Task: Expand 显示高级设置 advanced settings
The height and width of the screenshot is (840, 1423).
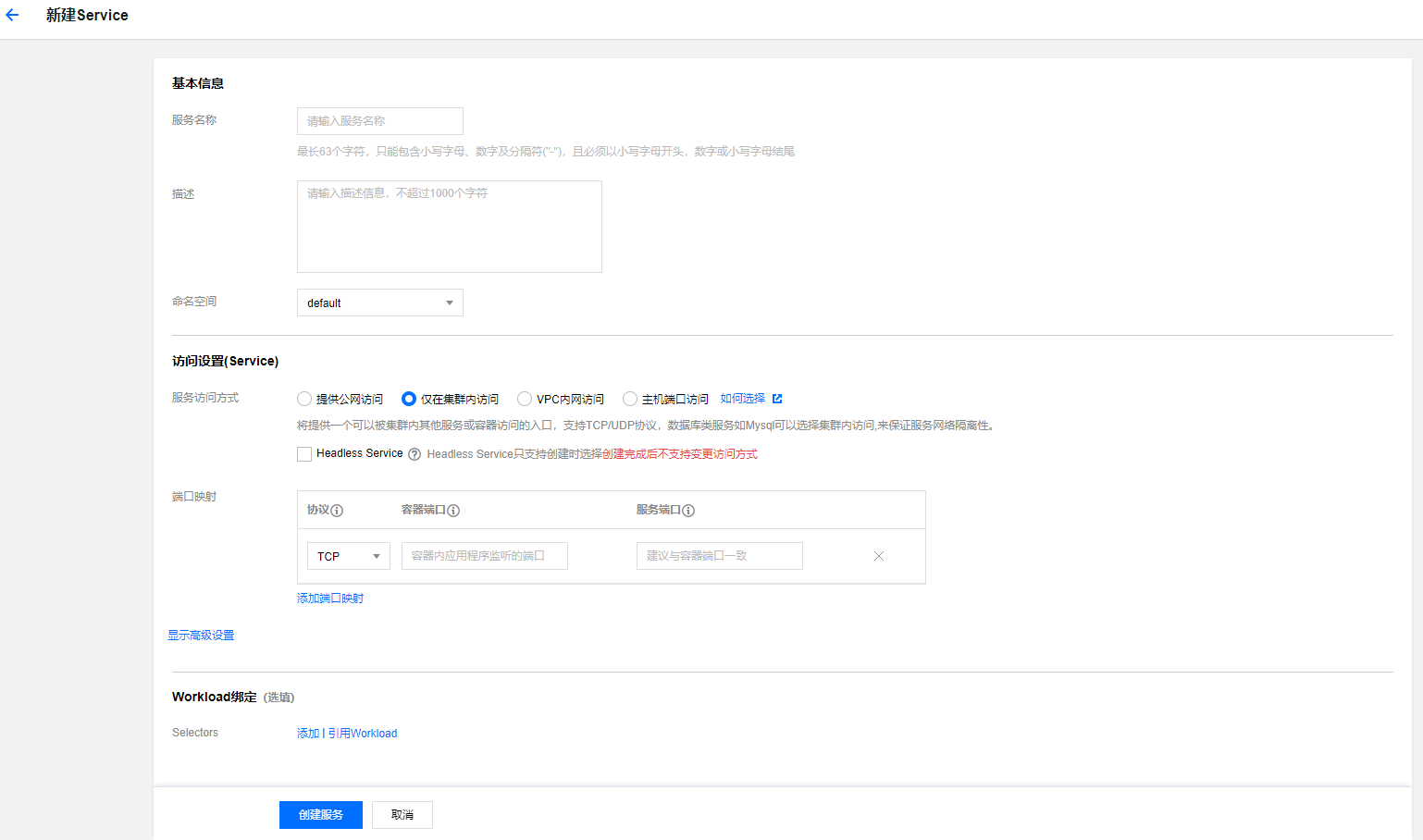Action: point(201,636)
